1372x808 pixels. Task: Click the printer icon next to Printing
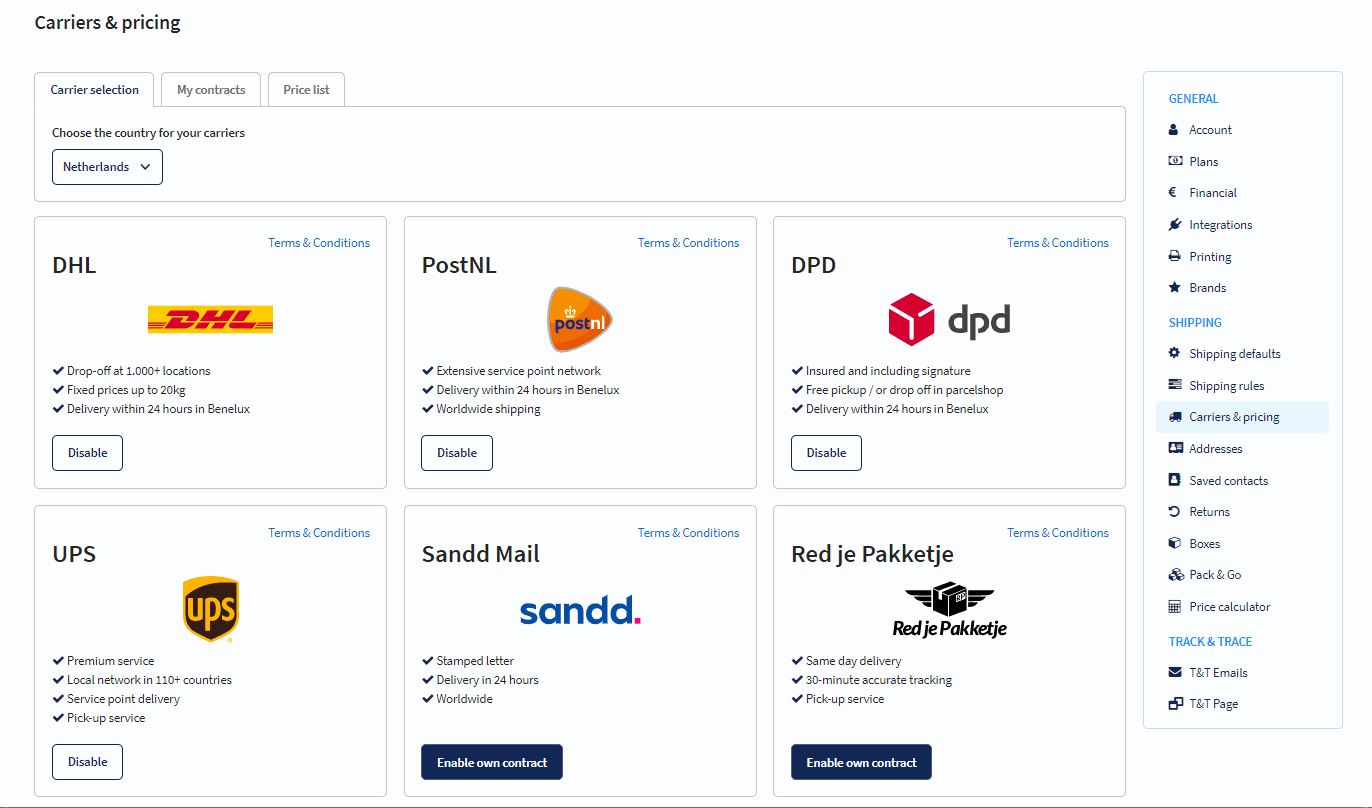[1175, 256]
